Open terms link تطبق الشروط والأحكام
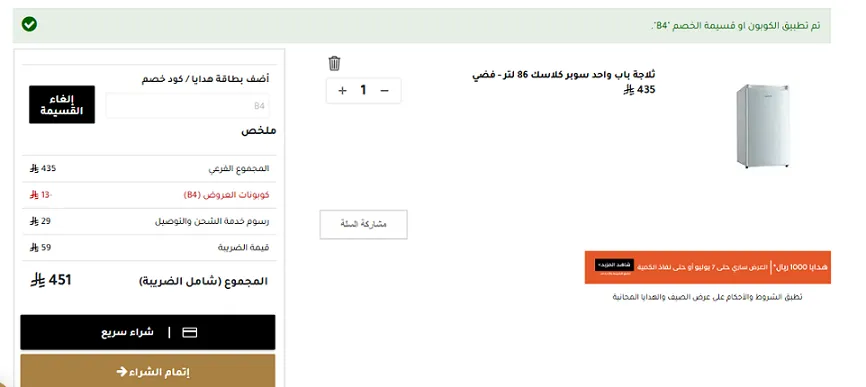The height and width of the screenshot is (387, 866). pos(707,297)
